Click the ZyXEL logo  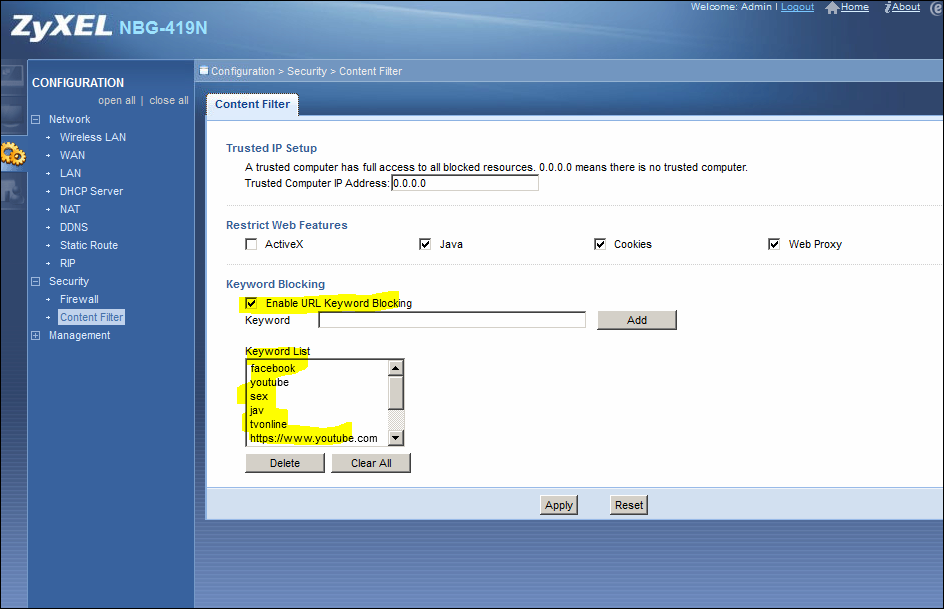click(61, 28)
